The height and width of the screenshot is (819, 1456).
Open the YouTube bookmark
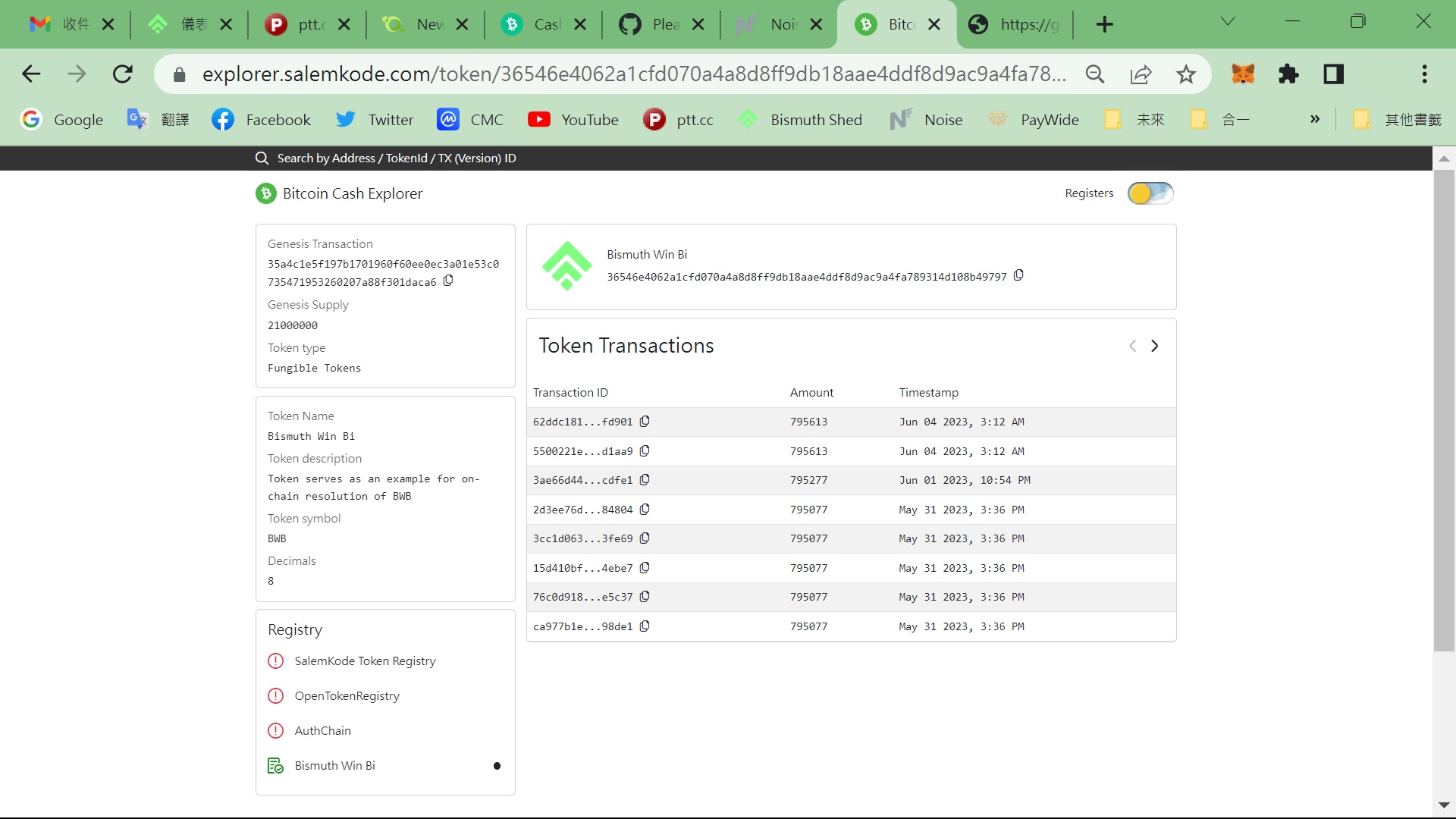pyautogui.click(x=573, y=119)
